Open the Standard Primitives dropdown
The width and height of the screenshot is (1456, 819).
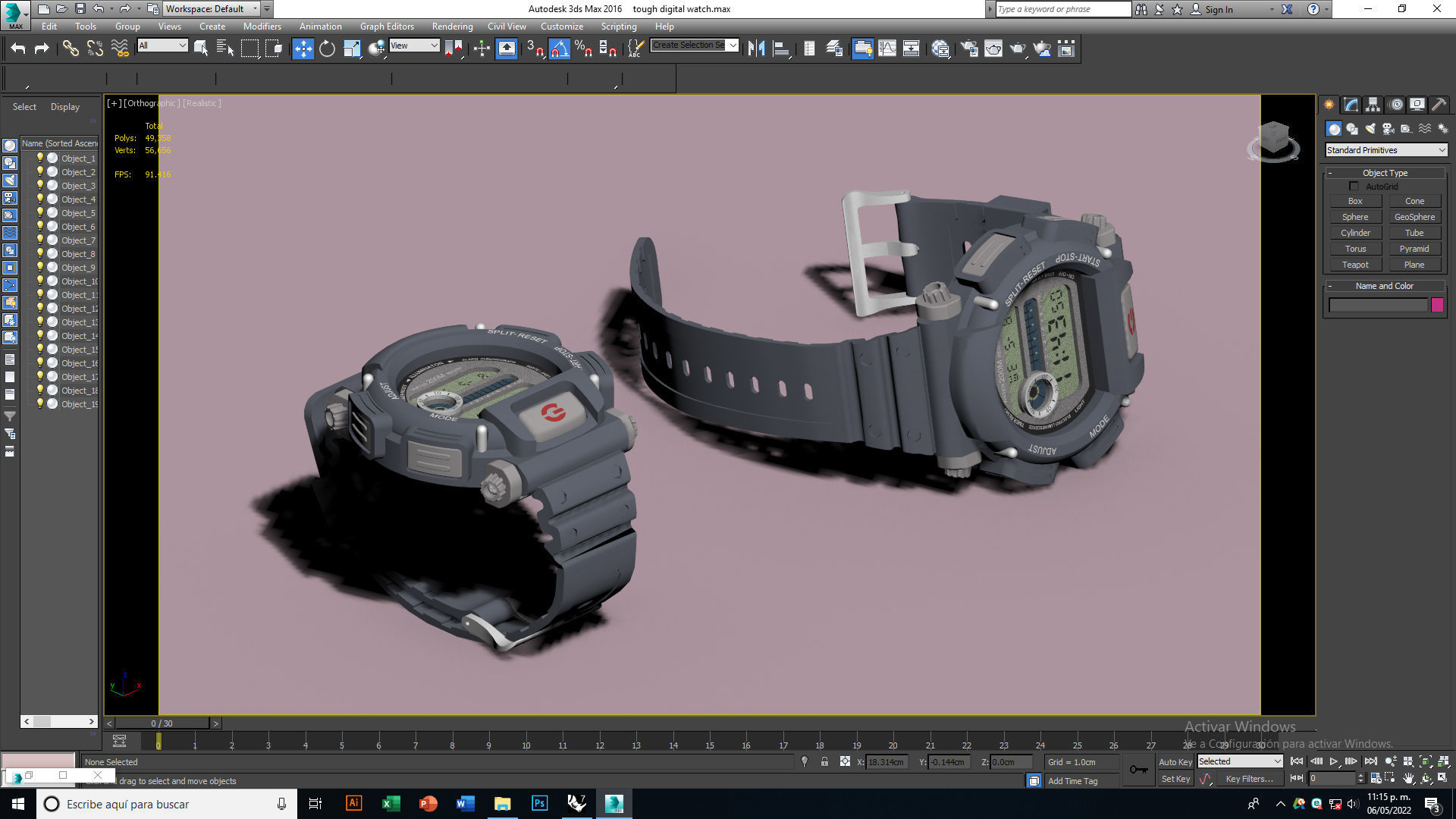click(x=1386, y=150)
